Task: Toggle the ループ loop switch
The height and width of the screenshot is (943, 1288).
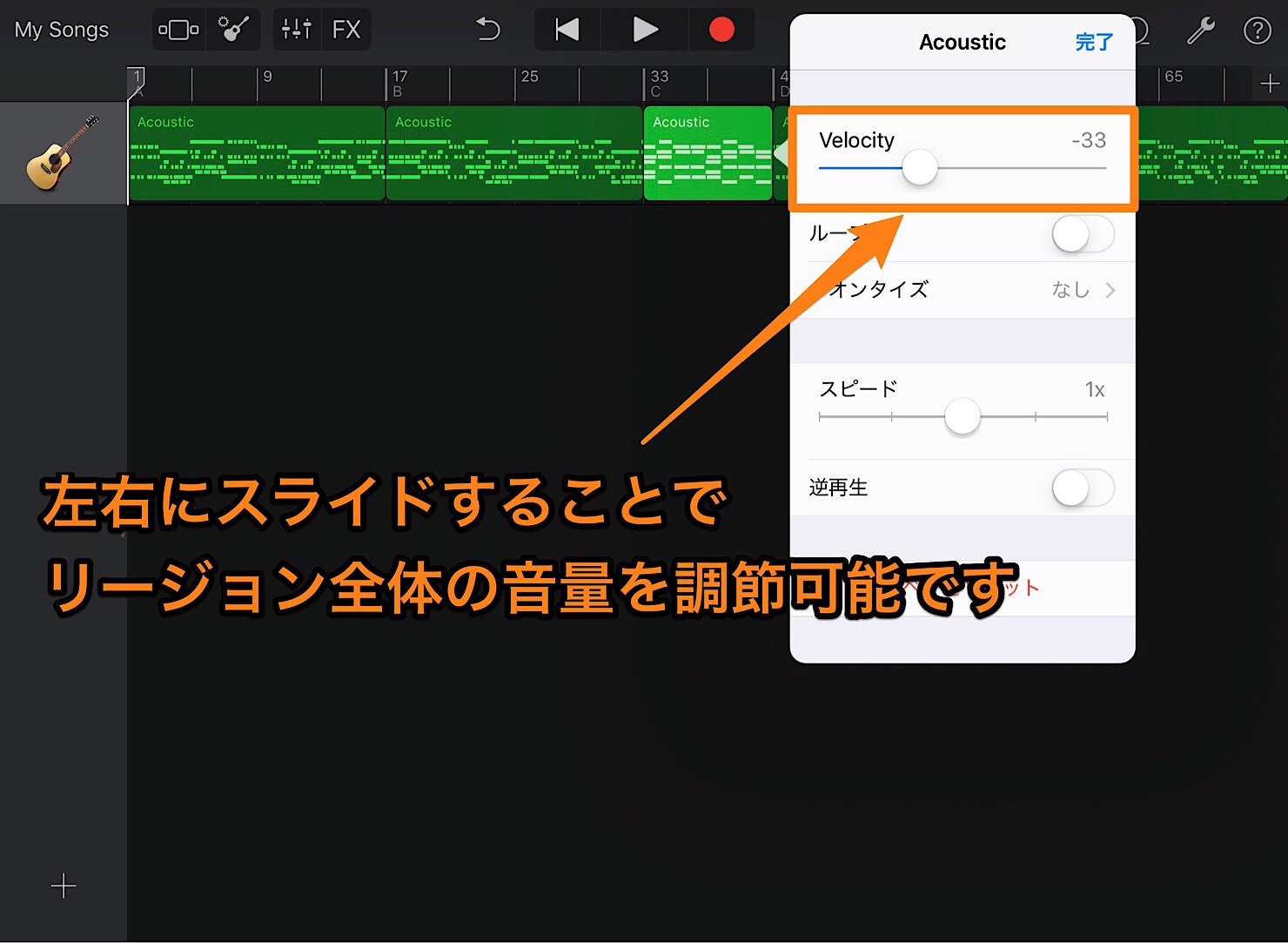Action: tap(1083, 234)
